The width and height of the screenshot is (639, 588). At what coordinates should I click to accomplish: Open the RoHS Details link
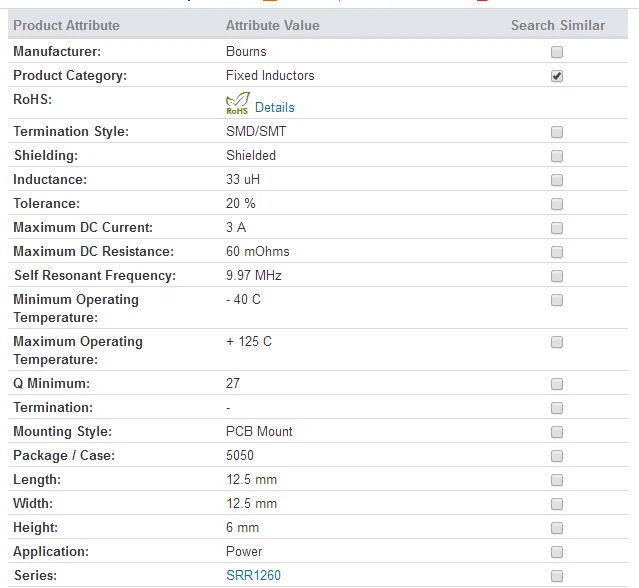click(274, 107)
